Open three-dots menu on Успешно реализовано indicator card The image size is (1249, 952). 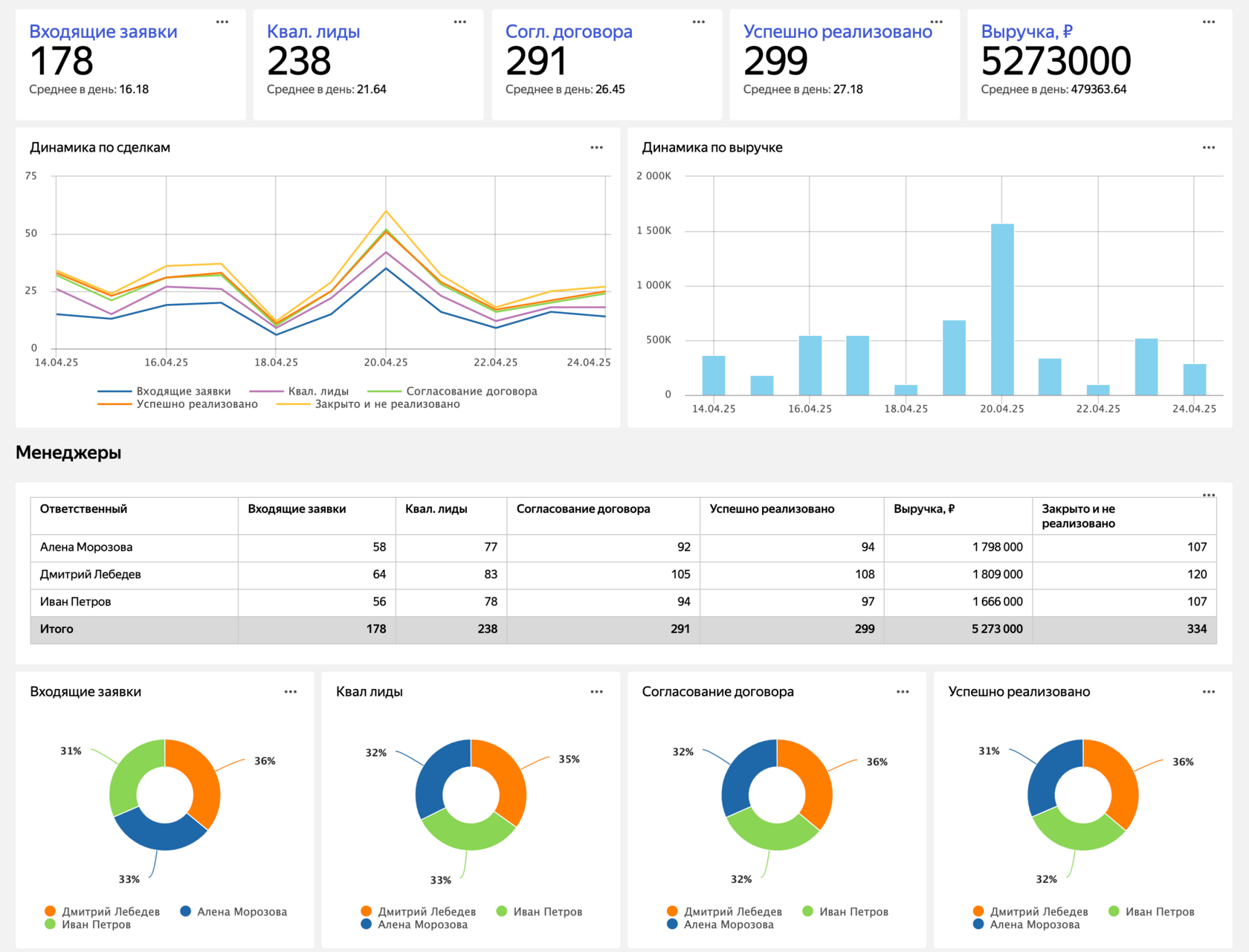[x=937, y=22]
